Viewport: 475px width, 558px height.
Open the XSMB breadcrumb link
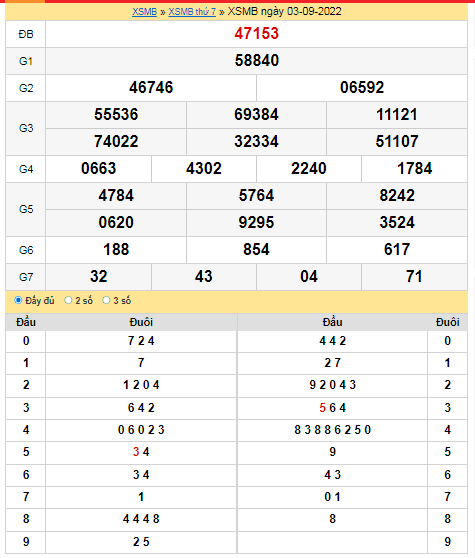click(144, 12)
